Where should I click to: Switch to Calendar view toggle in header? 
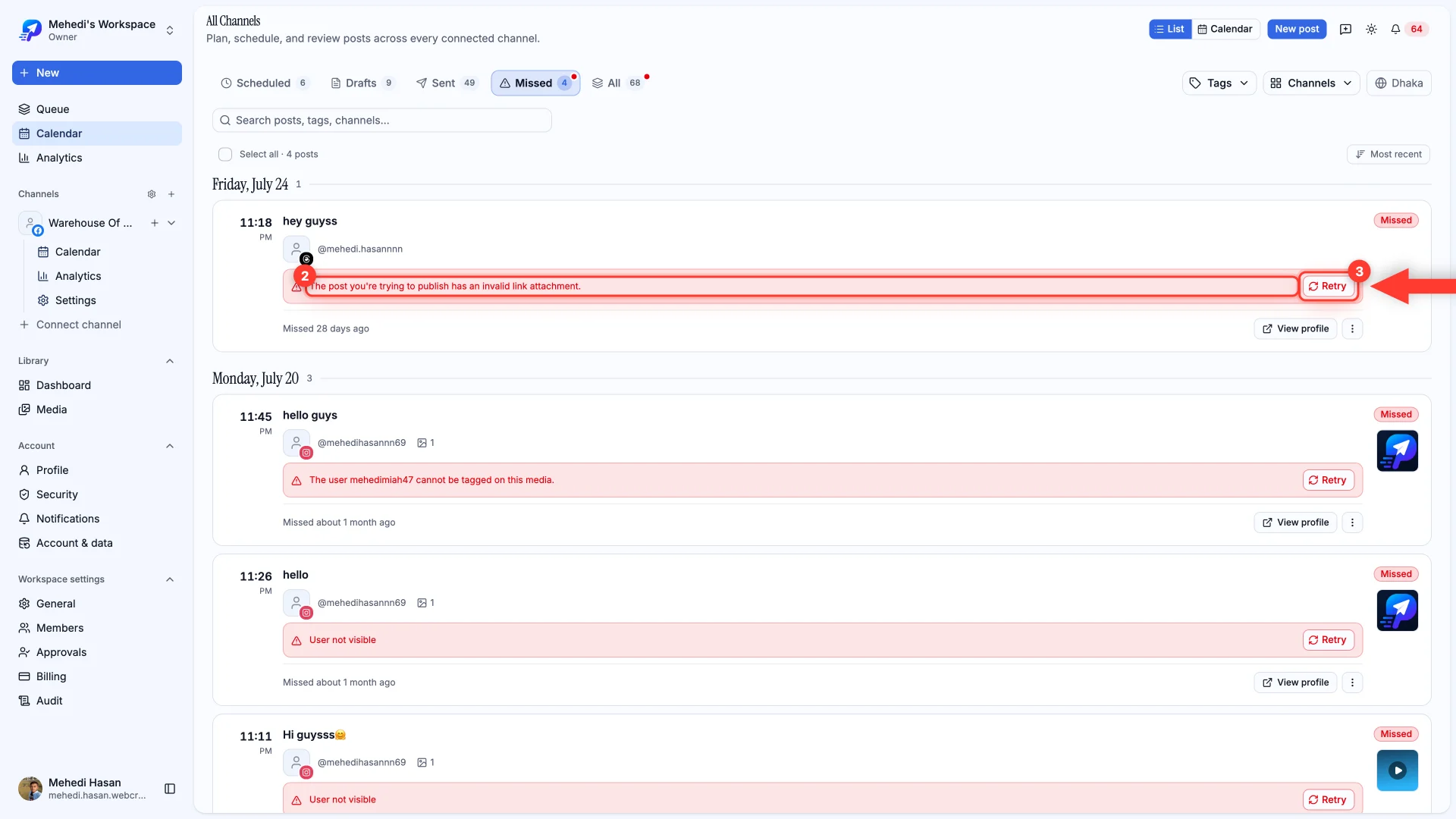(1225, 29)
